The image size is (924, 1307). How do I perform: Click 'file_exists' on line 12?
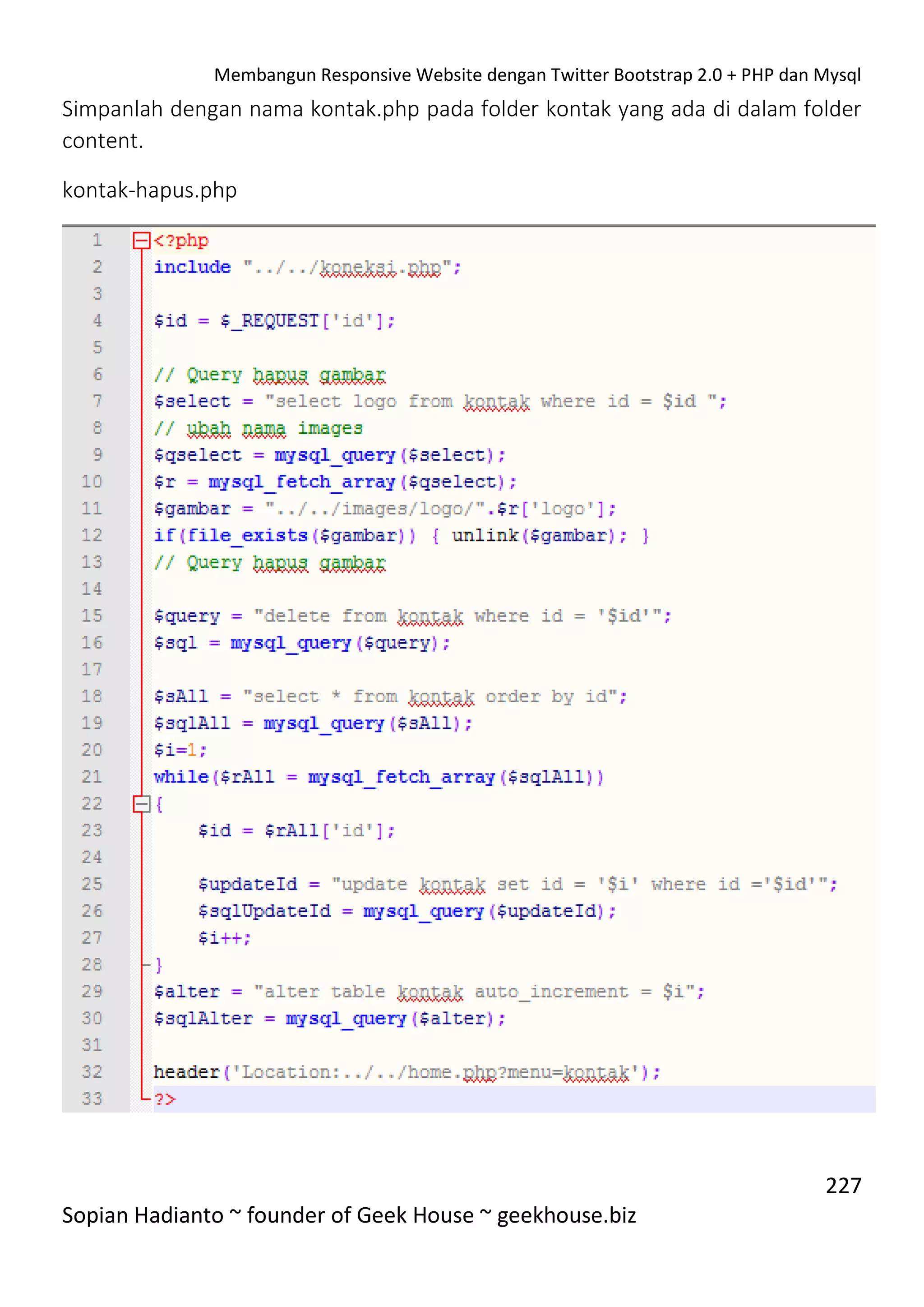coord(248,536)
